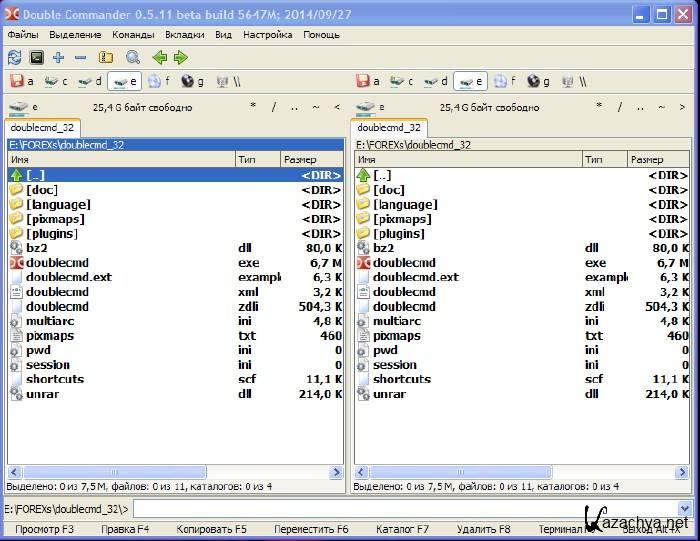Open left panel drive e list button
Image resolution: width=700 pixels, height=541 pixels.
point(22,107)
